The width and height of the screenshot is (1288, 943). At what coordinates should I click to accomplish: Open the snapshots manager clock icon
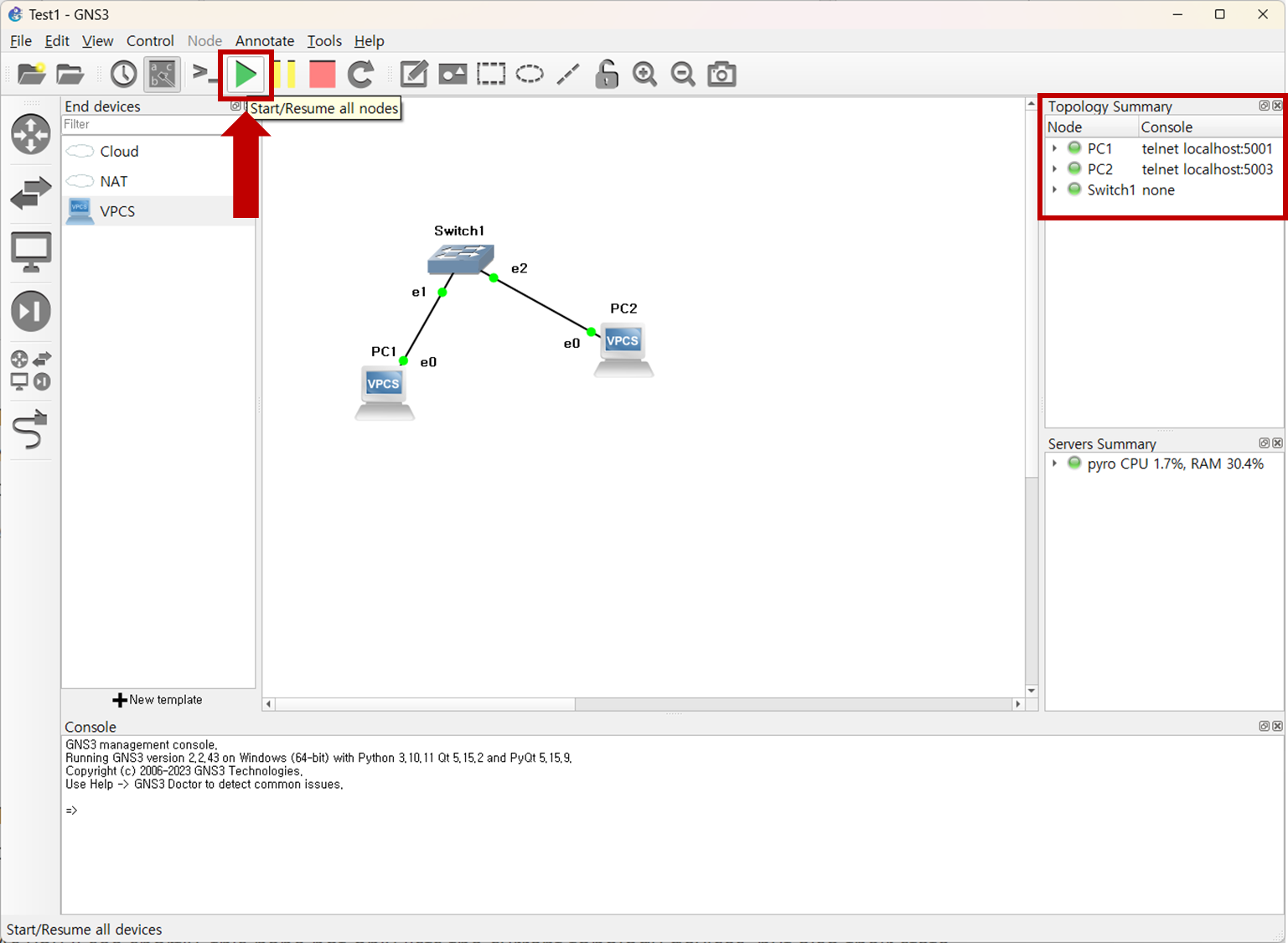pos(123,74)
